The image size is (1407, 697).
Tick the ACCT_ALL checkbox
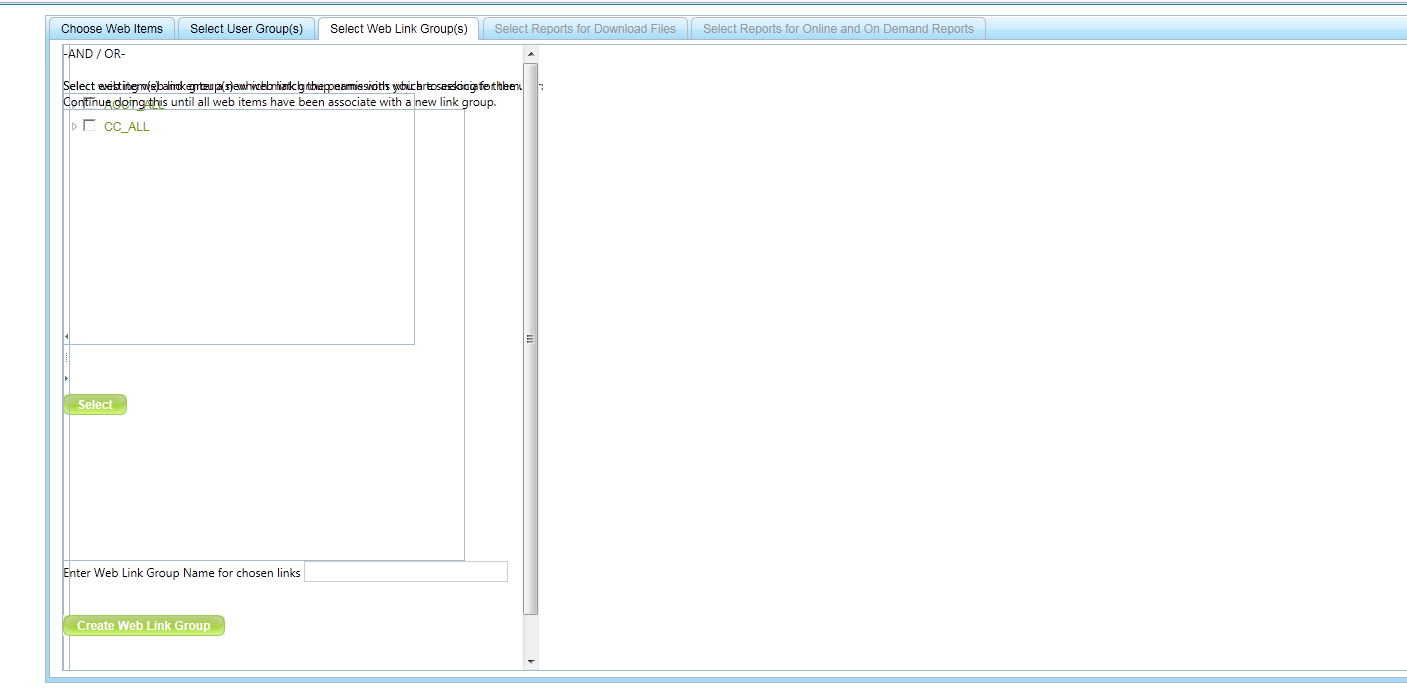coord(91,103)
